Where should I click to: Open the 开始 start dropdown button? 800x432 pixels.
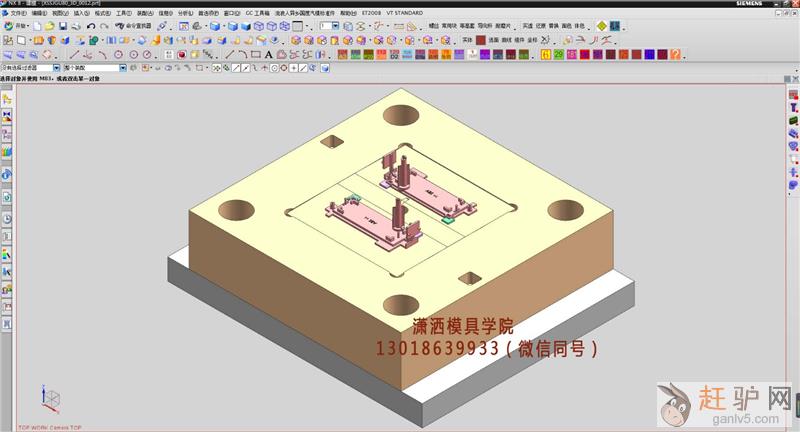(18, 26)
